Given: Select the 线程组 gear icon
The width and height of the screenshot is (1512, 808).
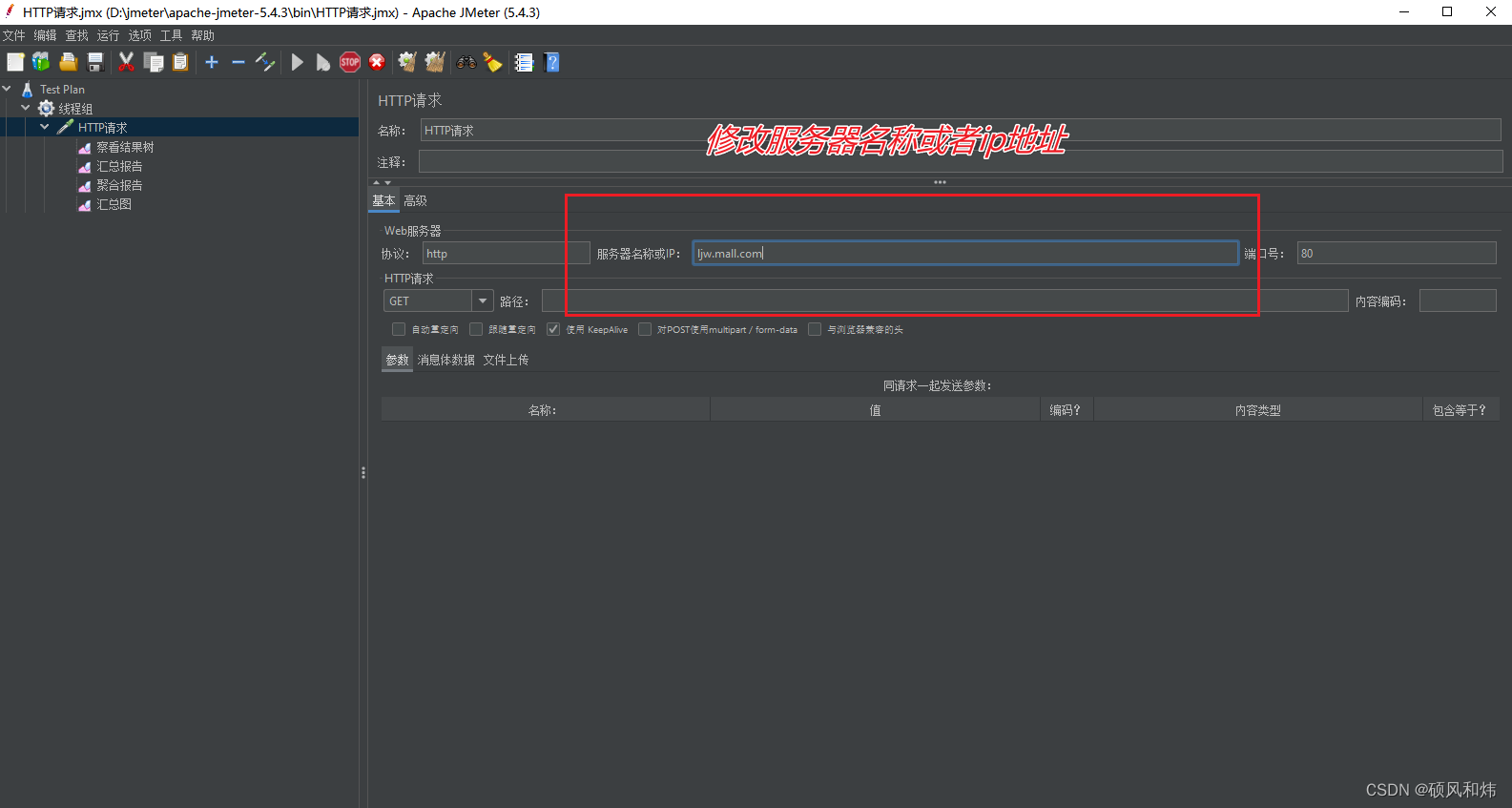Looking at the screenshot, I should (46, 108).
